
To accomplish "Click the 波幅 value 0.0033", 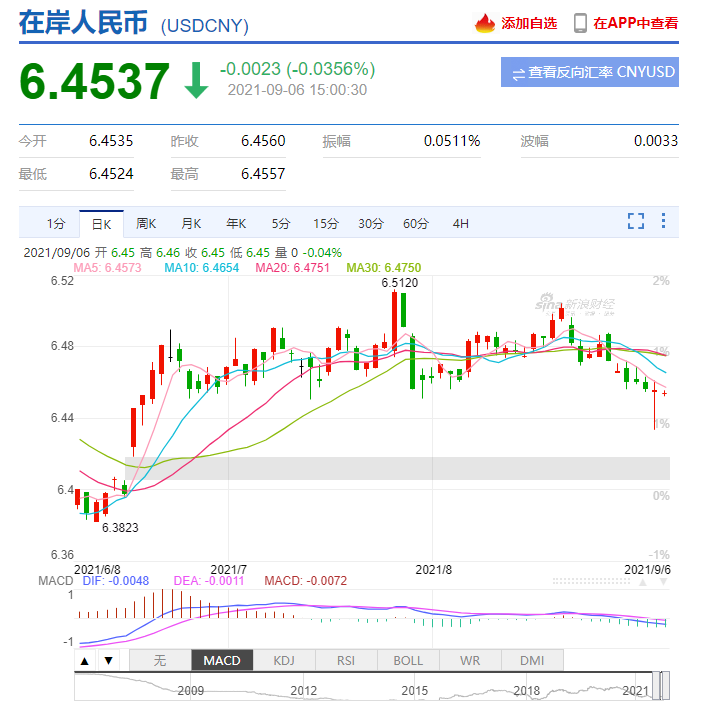I will pyautogui.click(x=656, y=141).
